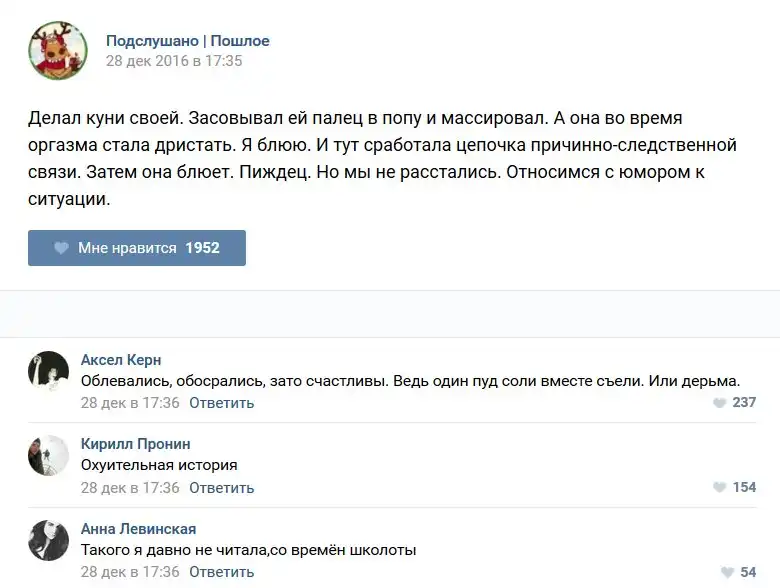This screenshot has height=588, width=780.
Task: Open Анна Левинская's avatar
Action: pyautogui.click(x=48, y=540)
